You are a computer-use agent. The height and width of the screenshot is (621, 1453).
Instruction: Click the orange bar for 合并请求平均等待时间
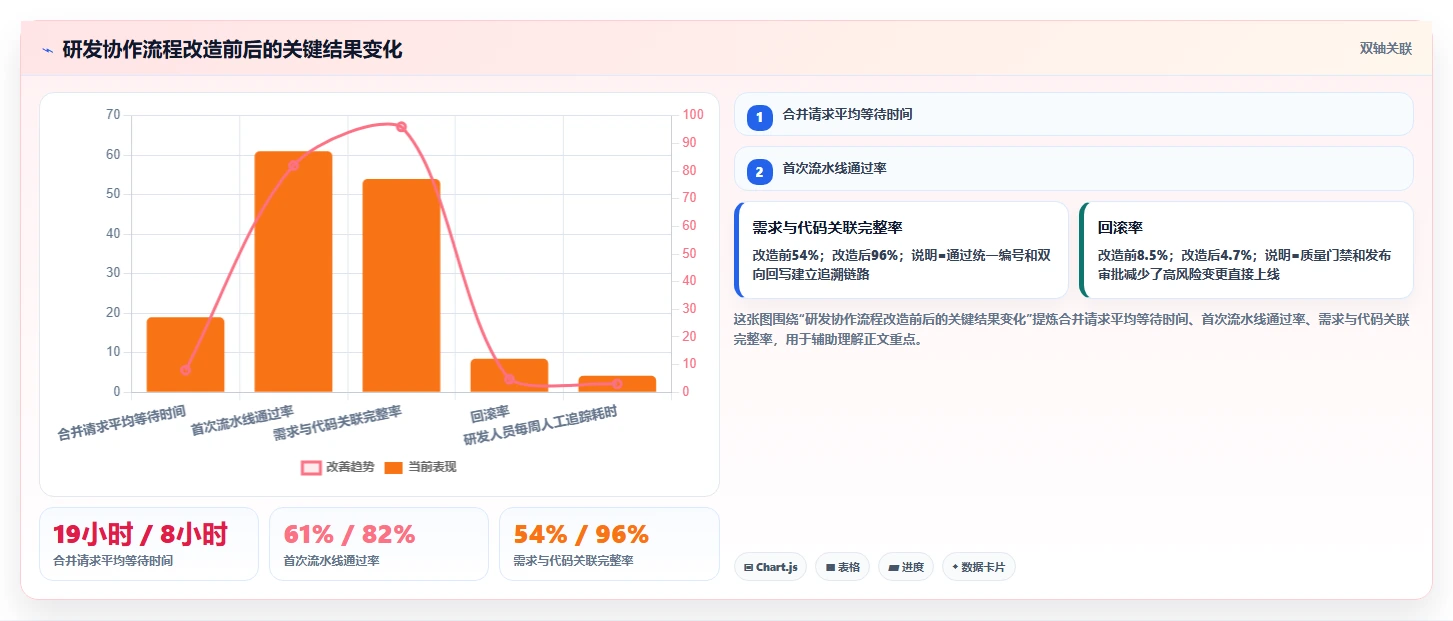coord(185,354)
